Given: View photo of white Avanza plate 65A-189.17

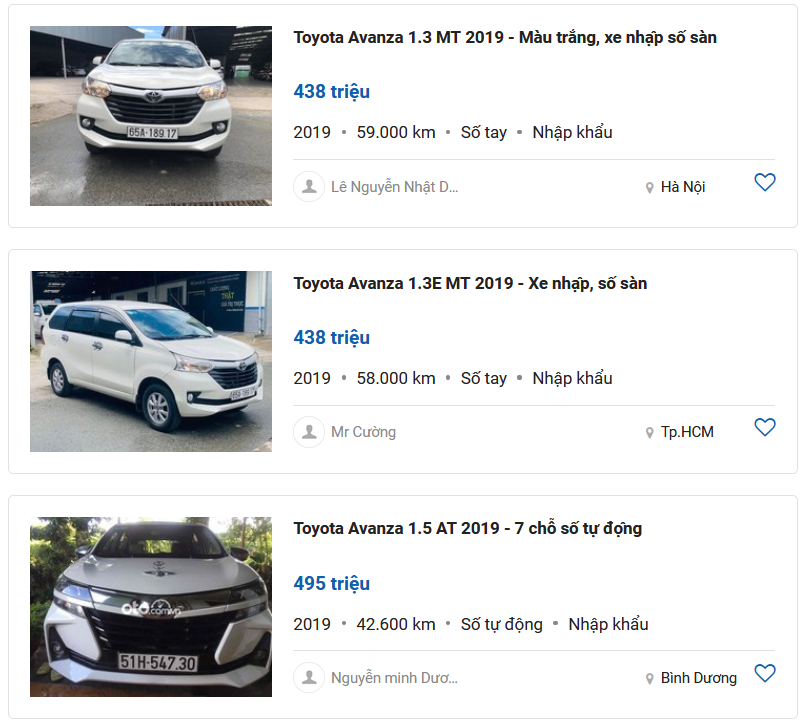Looking at the screenshot, I should point(151,116).
